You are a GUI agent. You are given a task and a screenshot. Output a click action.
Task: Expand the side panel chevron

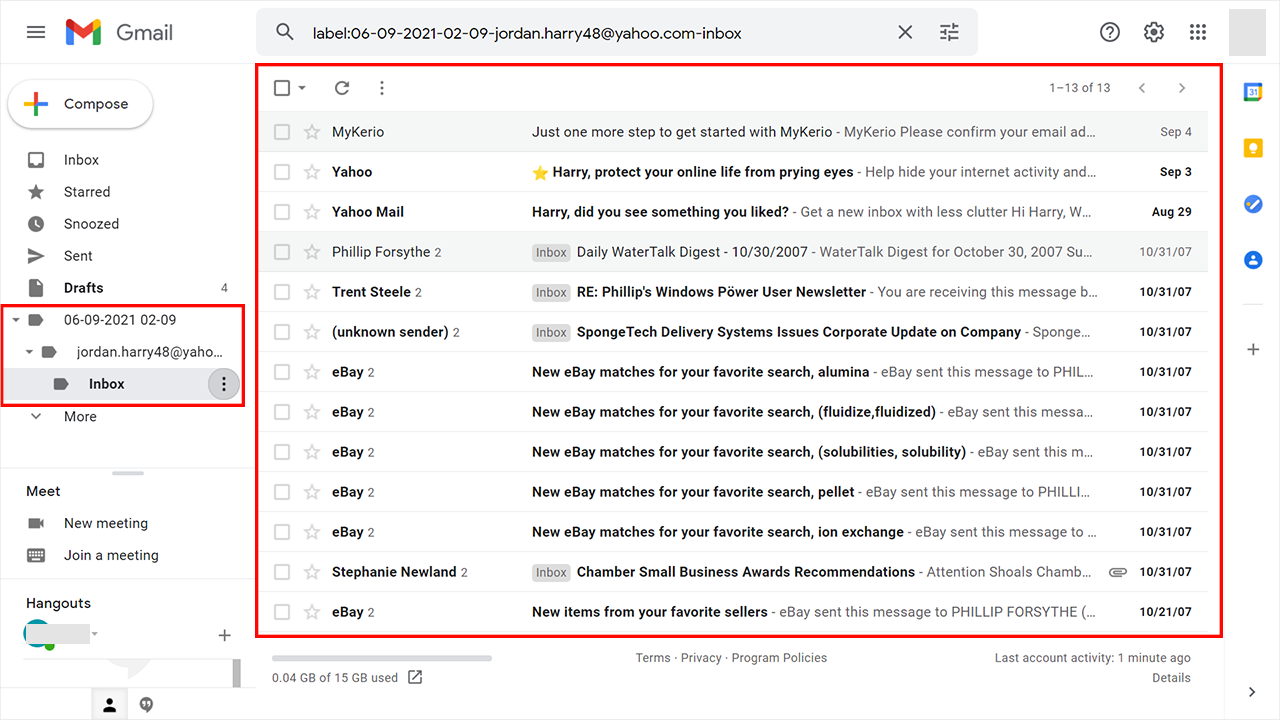pyautogui.click(x=1253, y=692)
